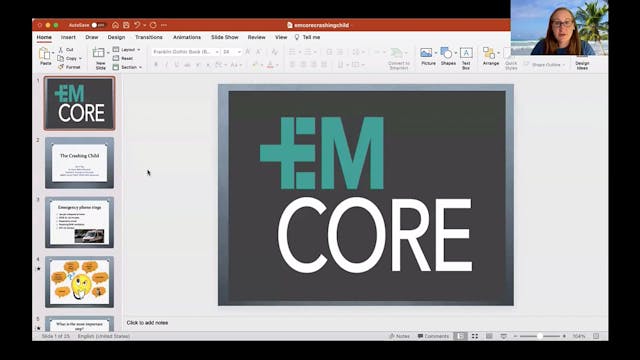Open the Transitions ribbon tab
This screenshot has height=360, width=640.
click(x=149, y=37)
